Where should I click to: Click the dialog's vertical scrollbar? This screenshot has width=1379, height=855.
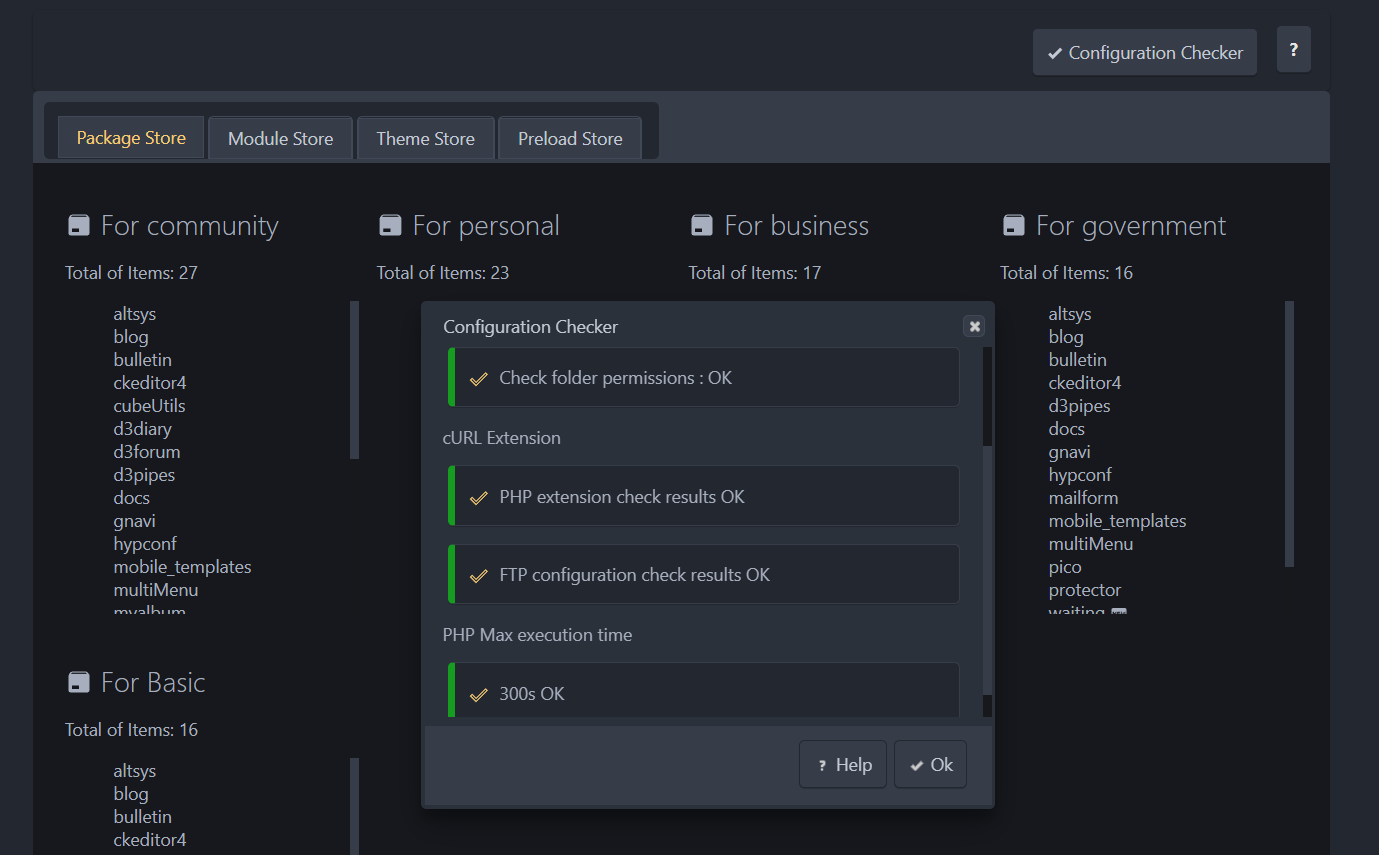pos(987,400)
